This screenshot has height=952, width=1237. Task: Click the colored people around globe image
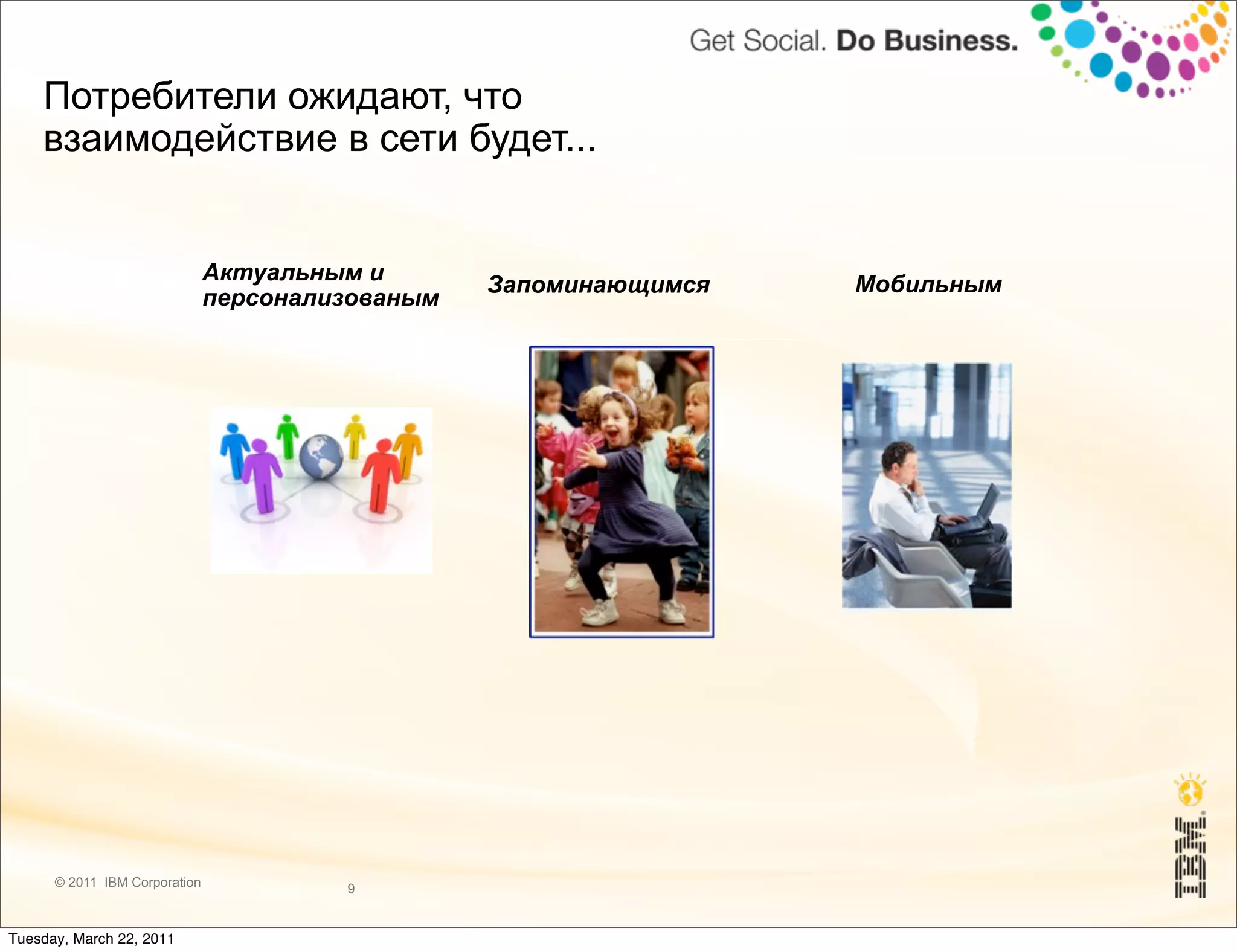[x=321, y=490]
